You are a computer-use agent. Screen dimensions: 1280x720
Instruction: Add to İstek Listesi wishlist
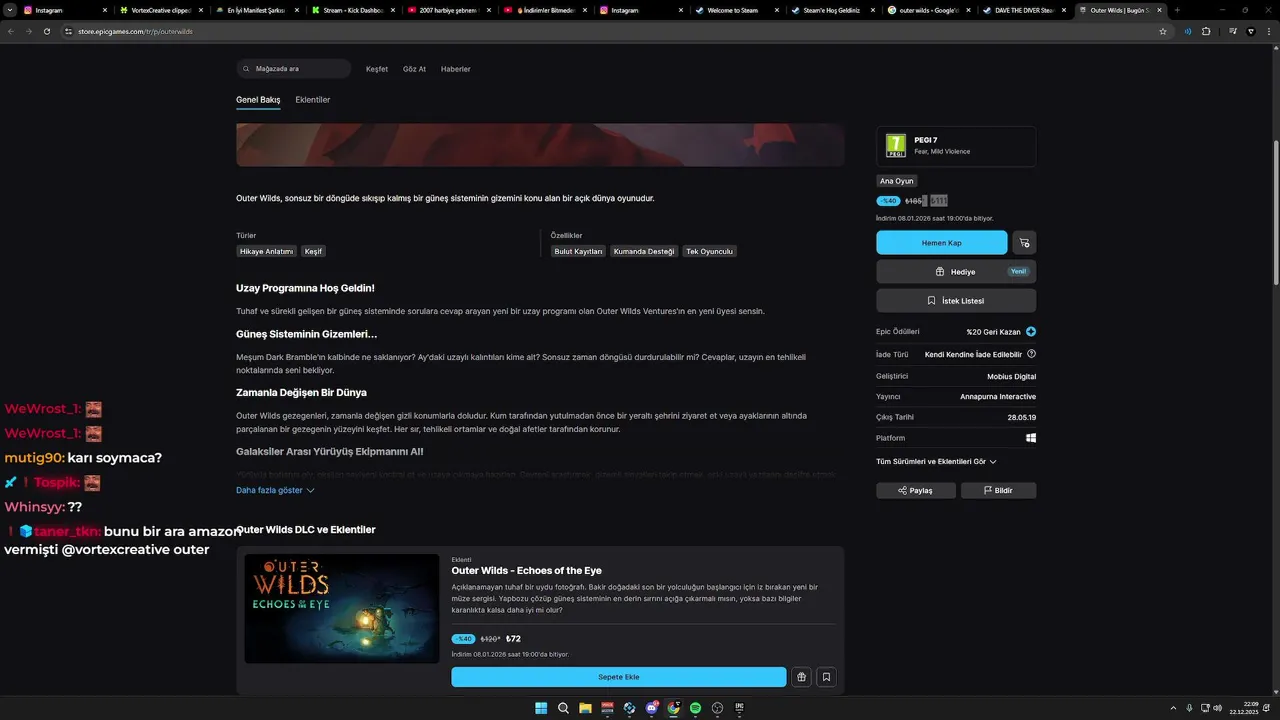coord(956,301)
